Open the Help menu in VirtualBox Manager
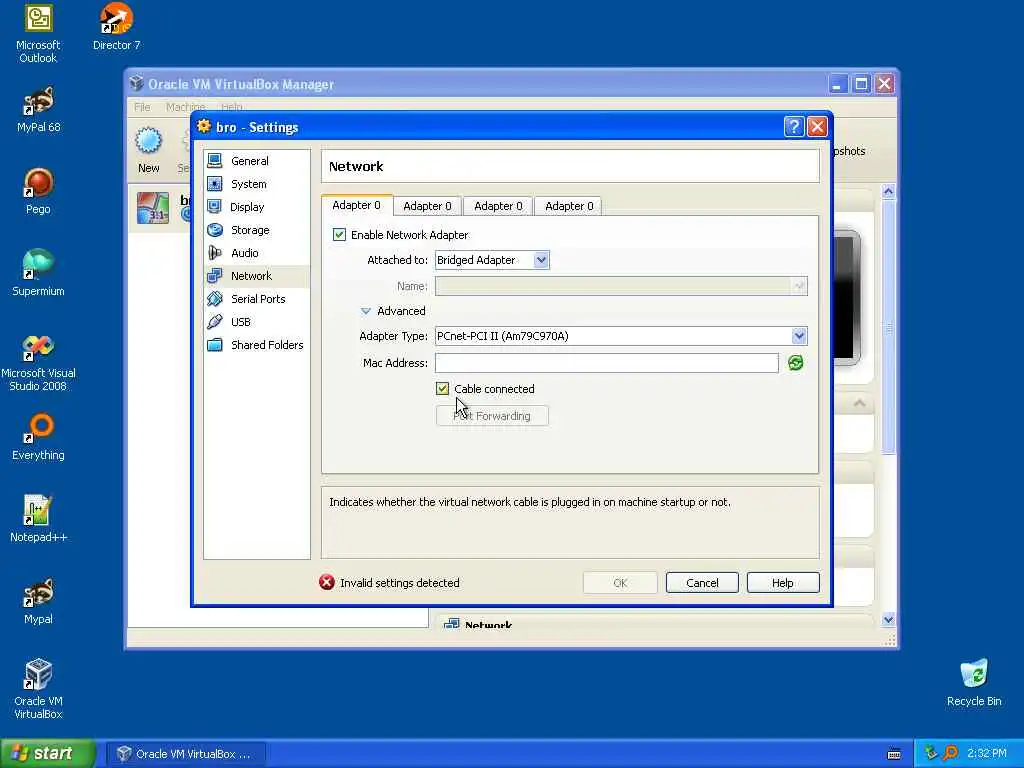The width and height of the screenshot is (1024, 768). click(231, 106)
